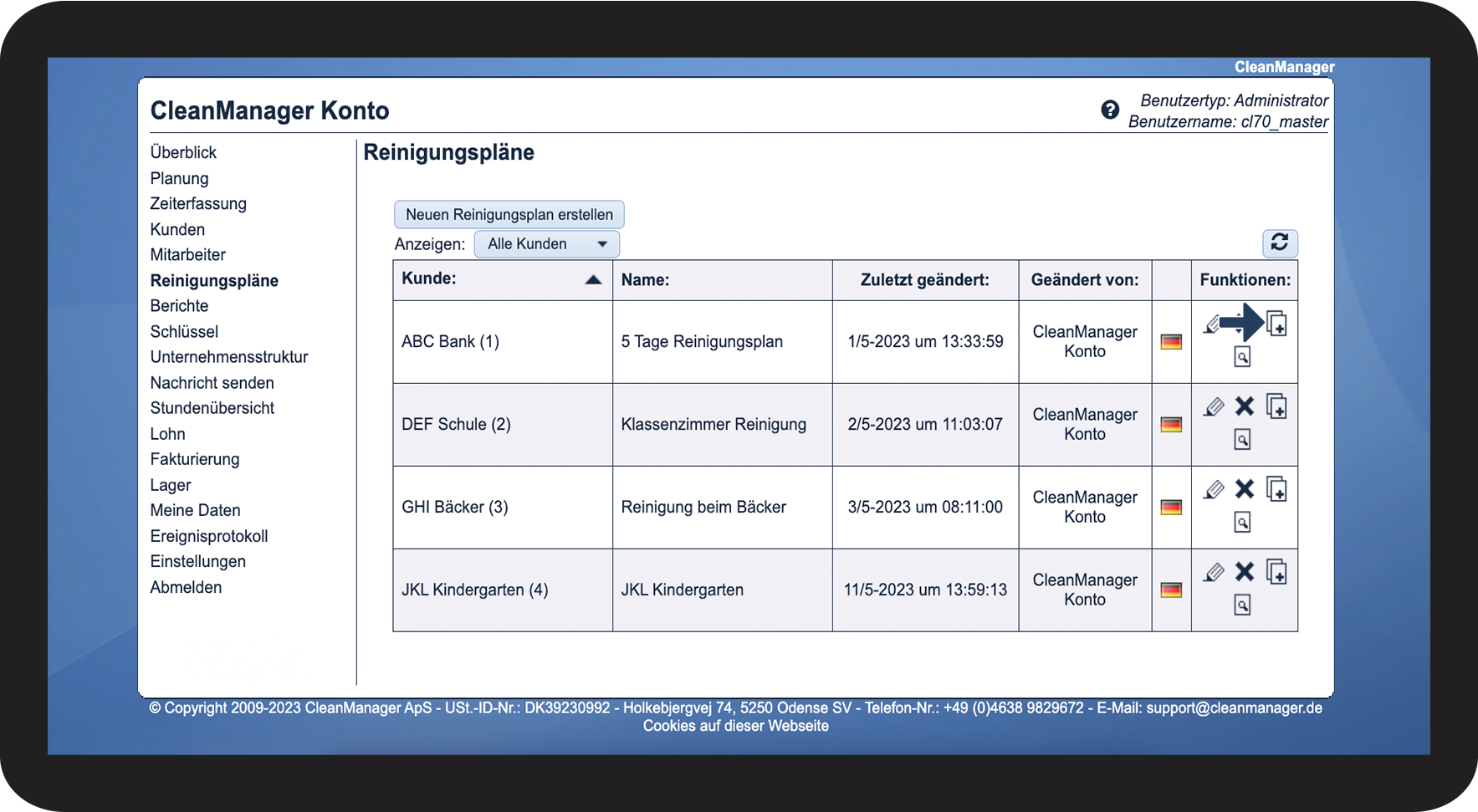Click Abmelden to log out
This screenshot has width=1478, height=812.
point(186,587)
